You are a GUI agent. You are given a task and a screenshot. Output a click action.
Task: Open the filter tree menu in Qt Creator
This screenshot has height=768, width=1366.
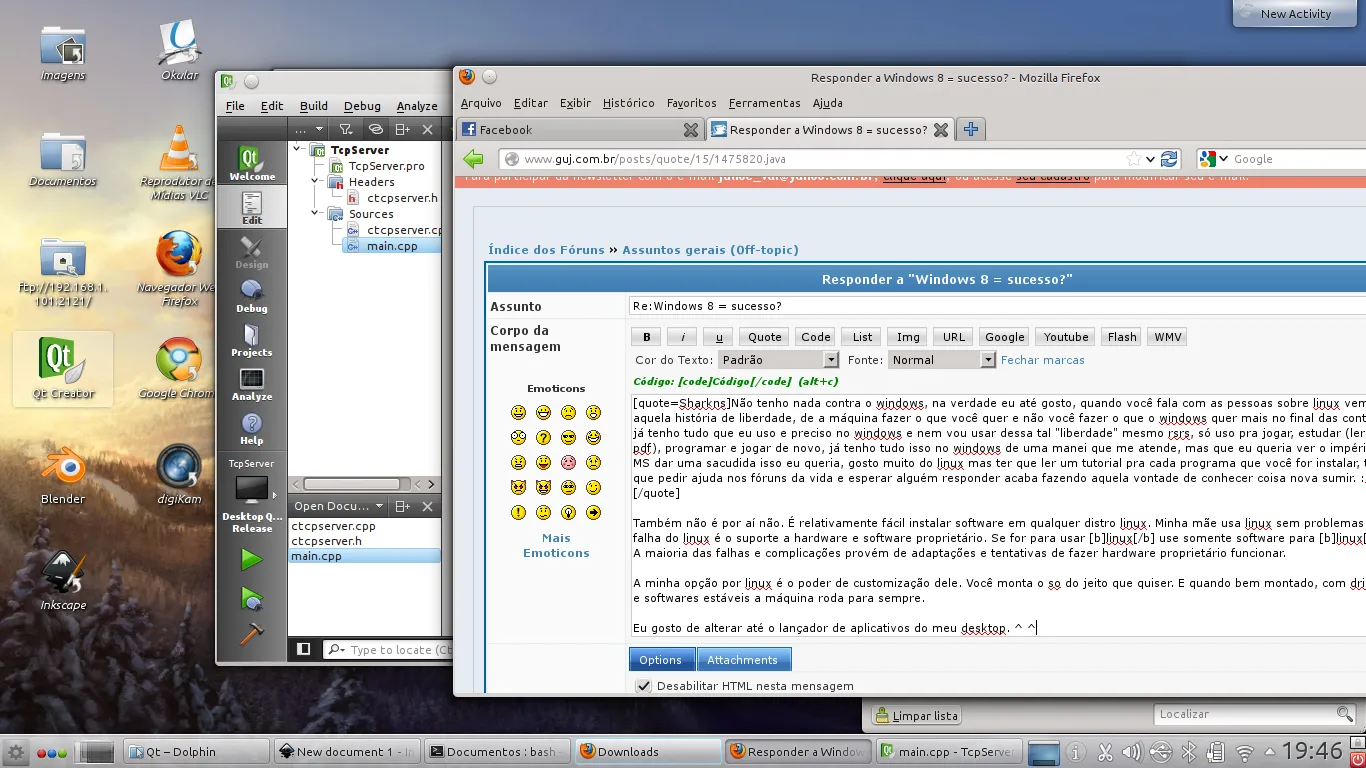(x=345, y=129)
